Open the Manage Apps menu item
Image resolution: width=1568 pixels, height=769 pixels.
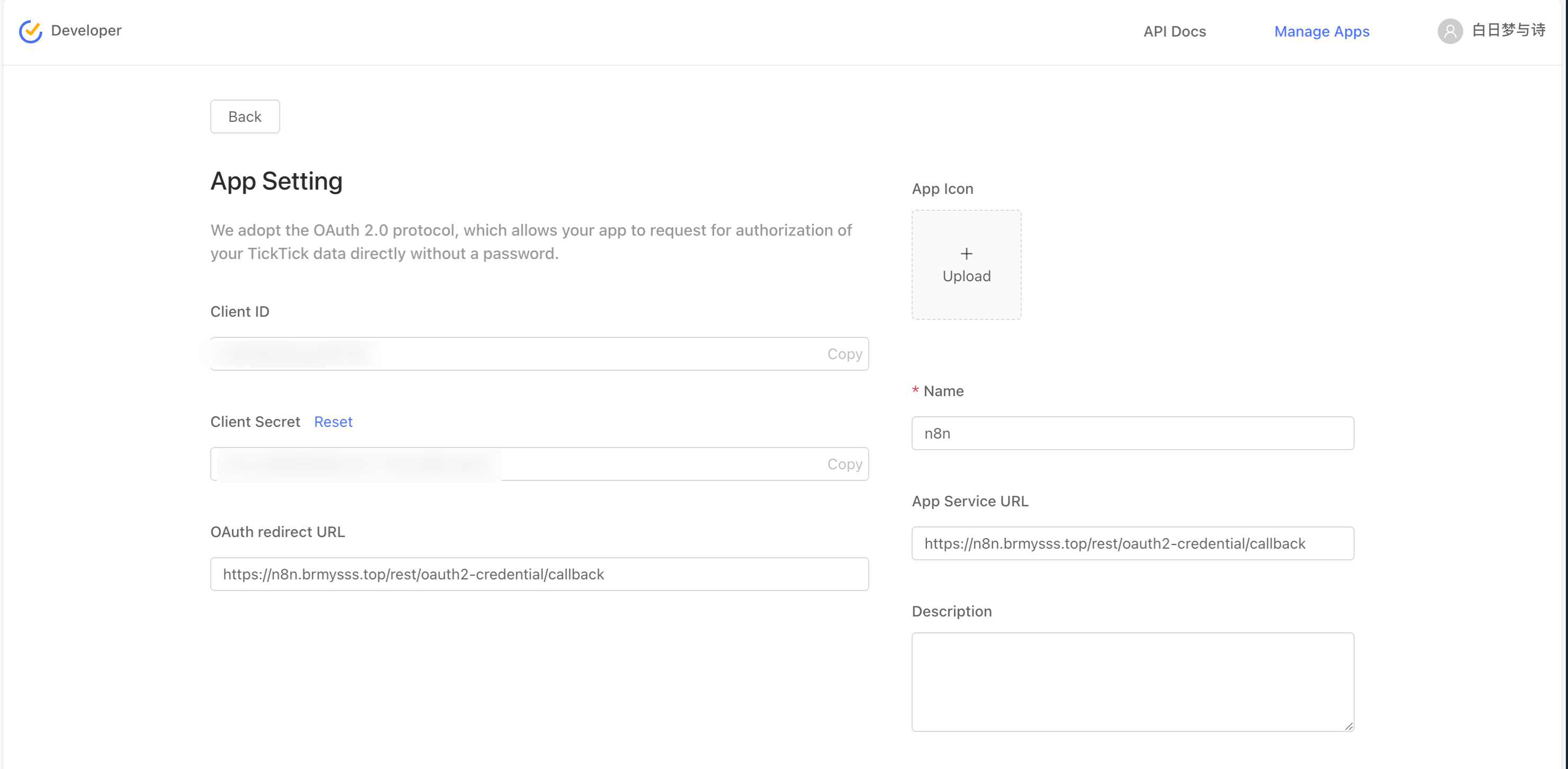pos(1321,31)
